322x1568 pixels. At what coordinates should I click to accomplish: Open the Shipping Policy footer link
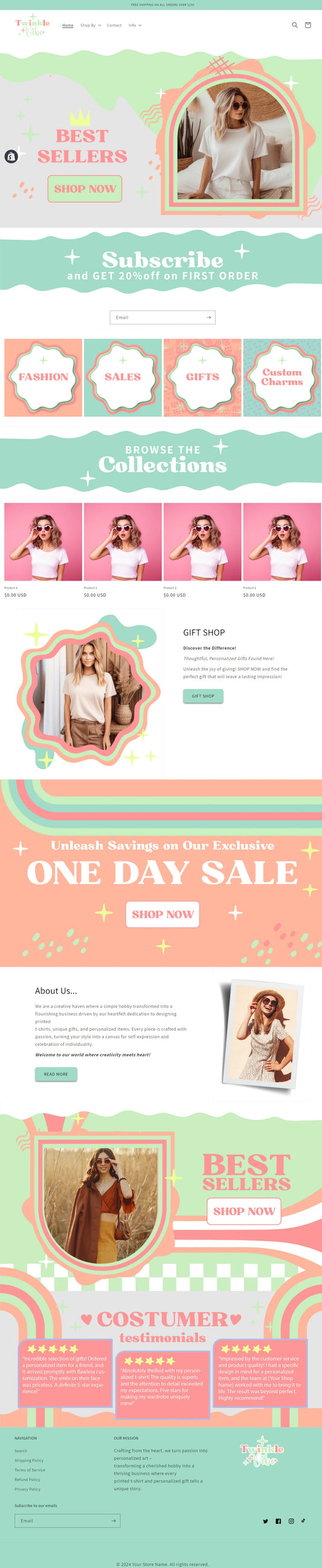(29, 1460)
